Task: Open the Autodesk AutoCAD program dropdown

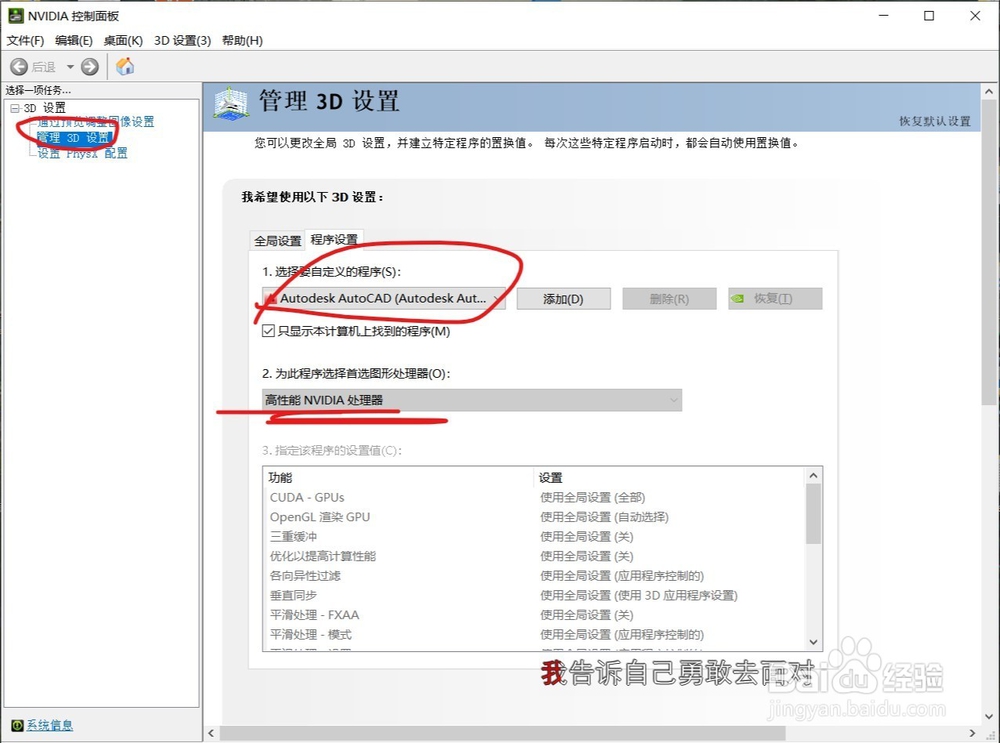Action: 384,298
